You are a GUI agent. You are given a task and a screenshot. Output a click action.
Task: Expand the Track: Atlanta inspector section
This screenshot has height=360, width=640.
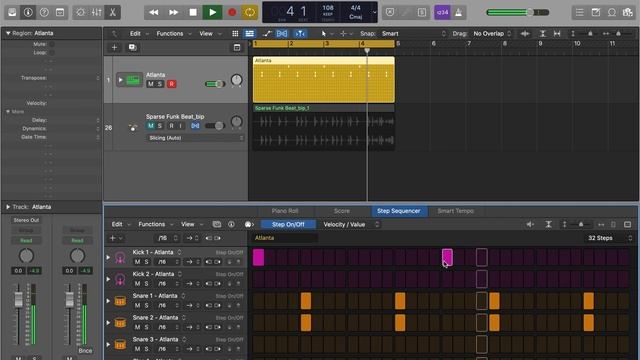pos(8,207)
